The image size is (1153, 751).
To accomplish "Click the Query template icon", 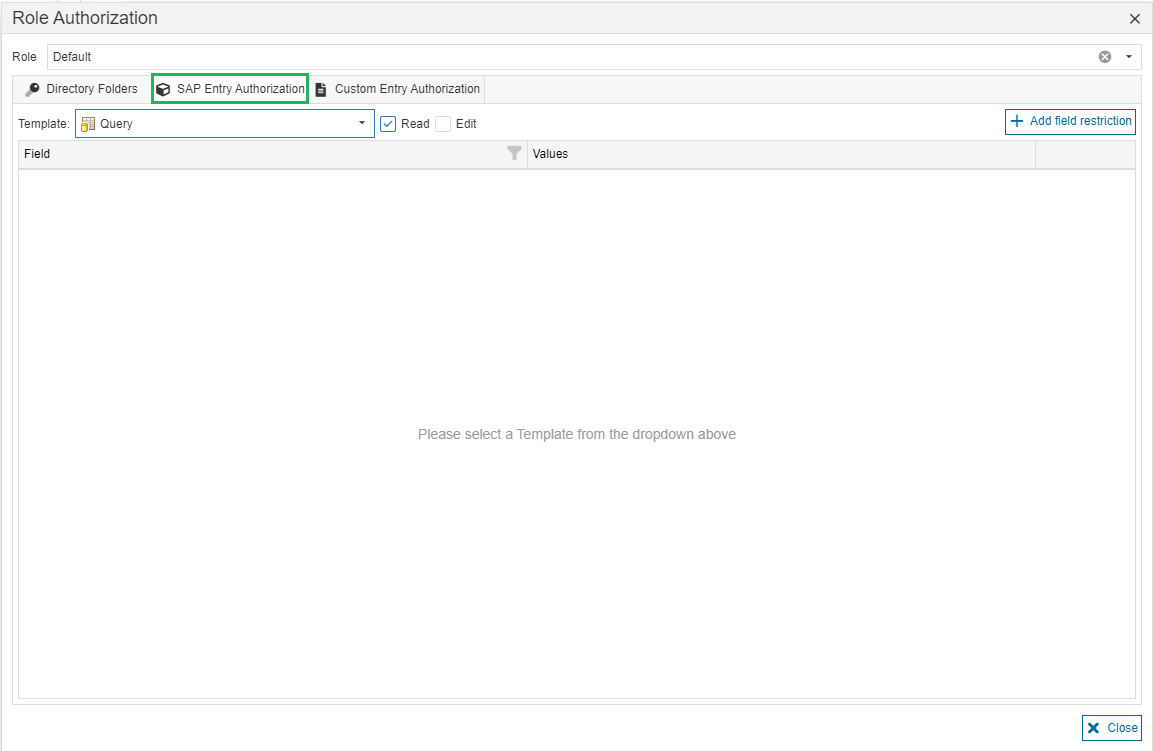I will pos(88,124).
